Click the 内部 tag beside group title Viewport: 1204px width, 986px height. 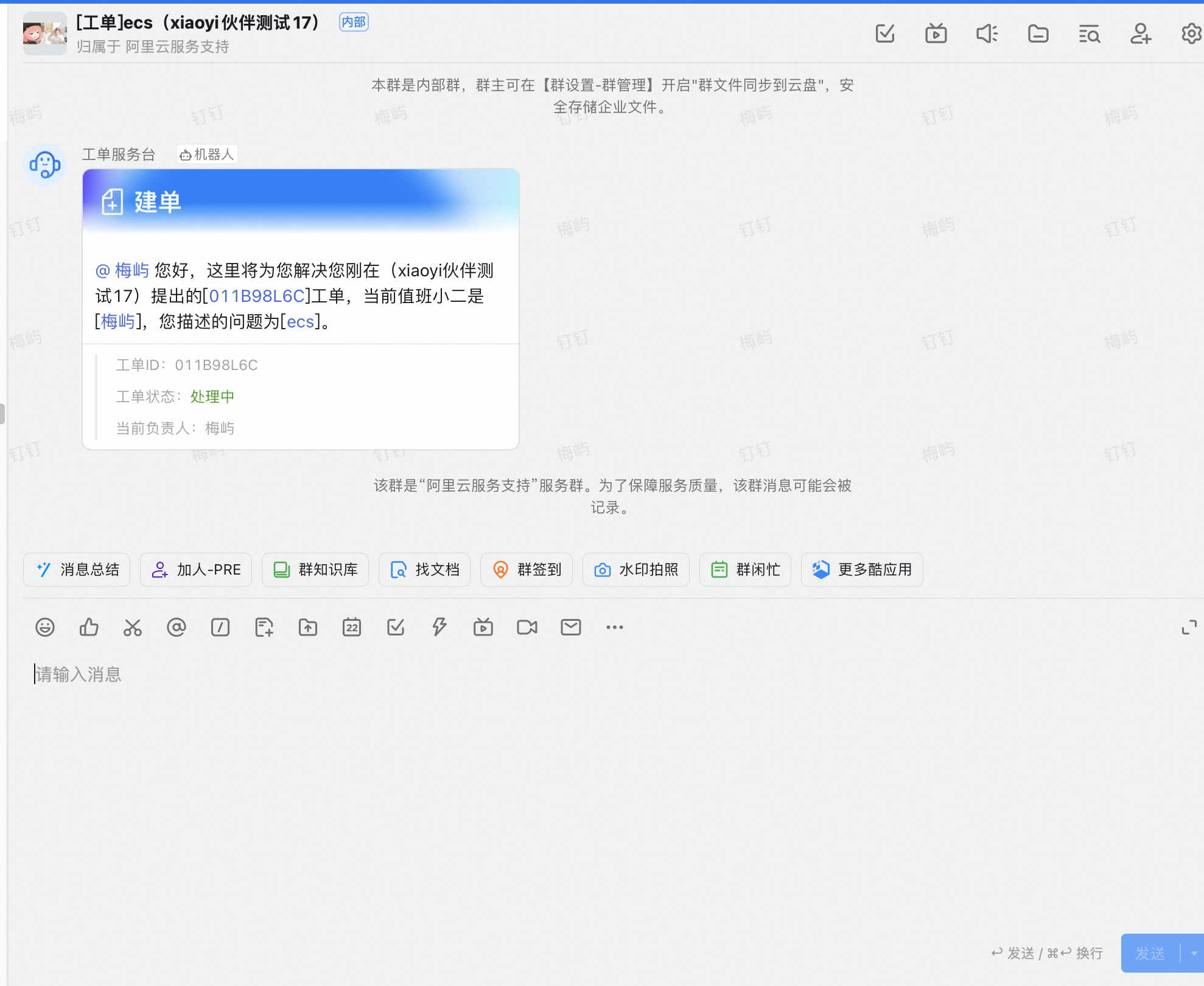pyautogui.click(x=354, y=22)
